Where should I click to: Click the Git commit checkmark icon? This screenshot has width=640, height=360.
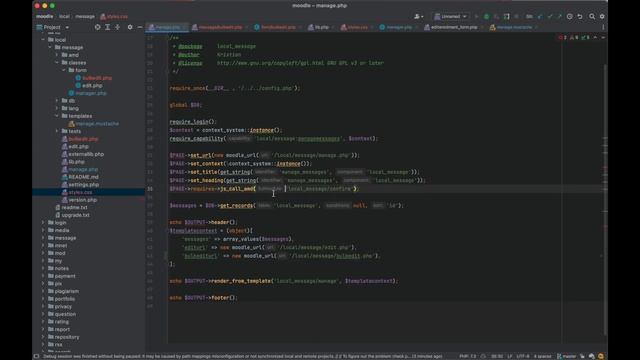[550, 16]
